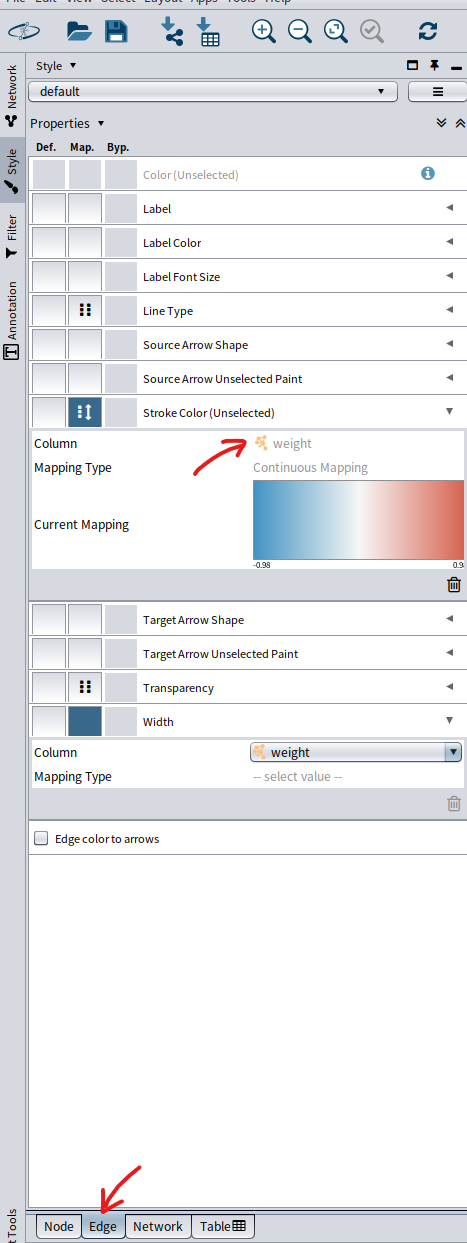The width and height of the screenshot is (467, 1243).
Task: Import network from file icon
Action: point(173,31)
